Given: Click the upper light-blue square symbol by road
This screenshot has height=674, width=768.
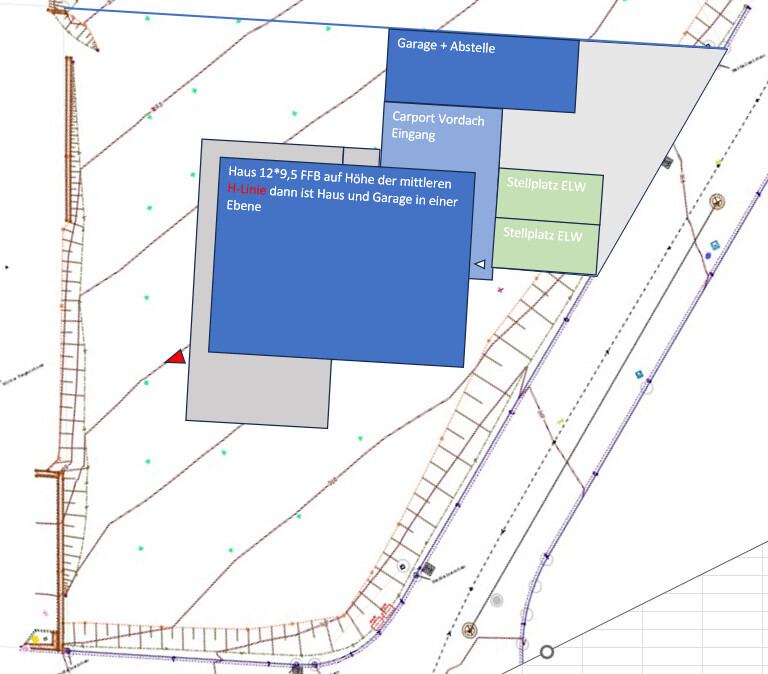Looking at the screenshot, I should pos(715,245).
